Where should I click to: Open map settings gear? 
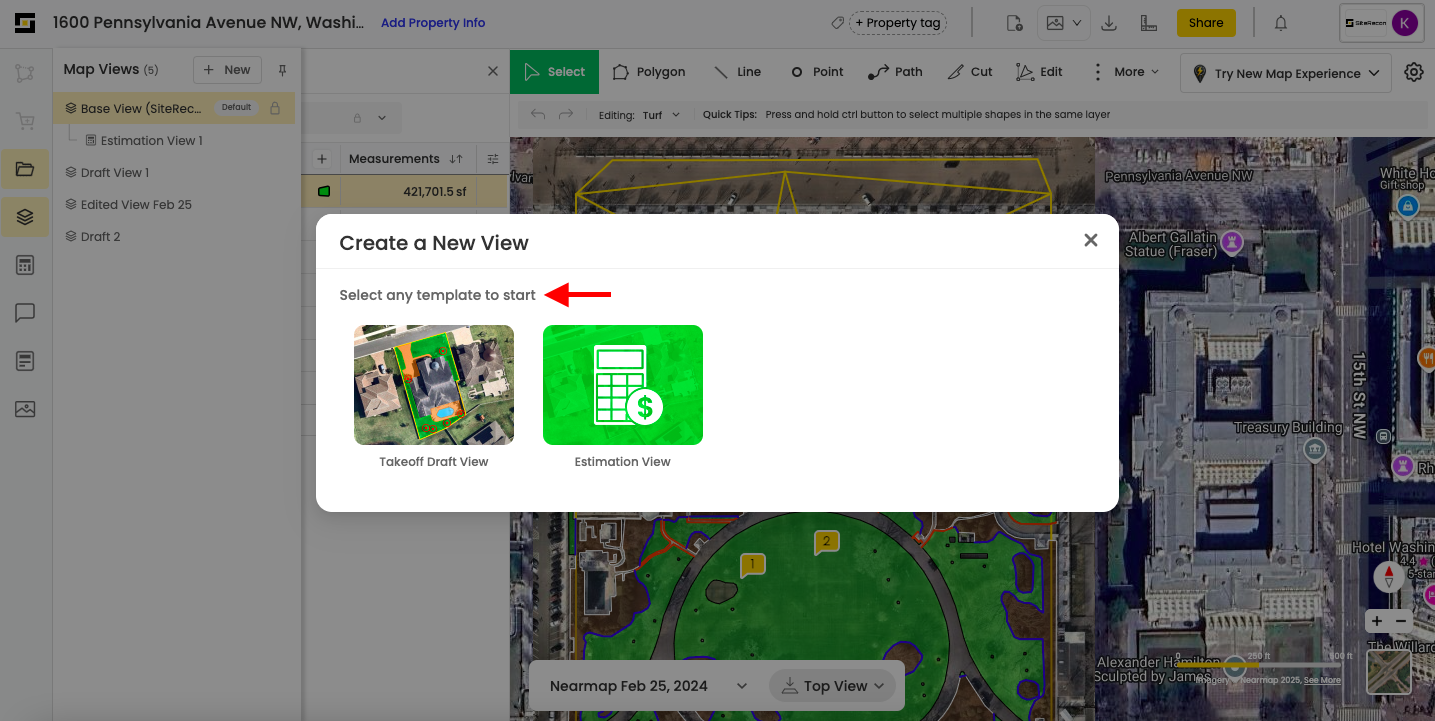[1414, 72]
